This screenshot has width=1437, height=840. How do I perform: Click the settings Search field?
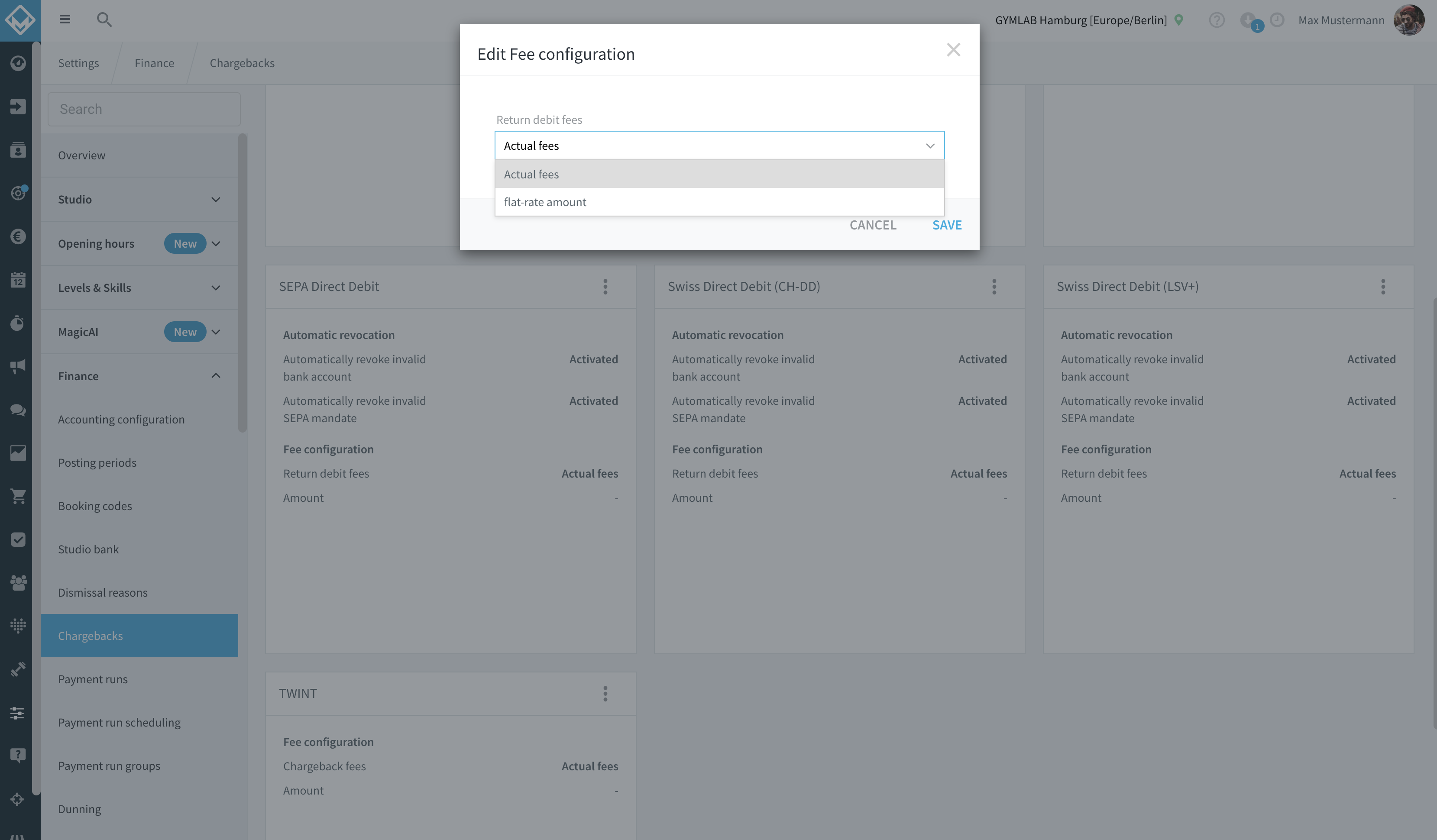click(x=144, y=109)
